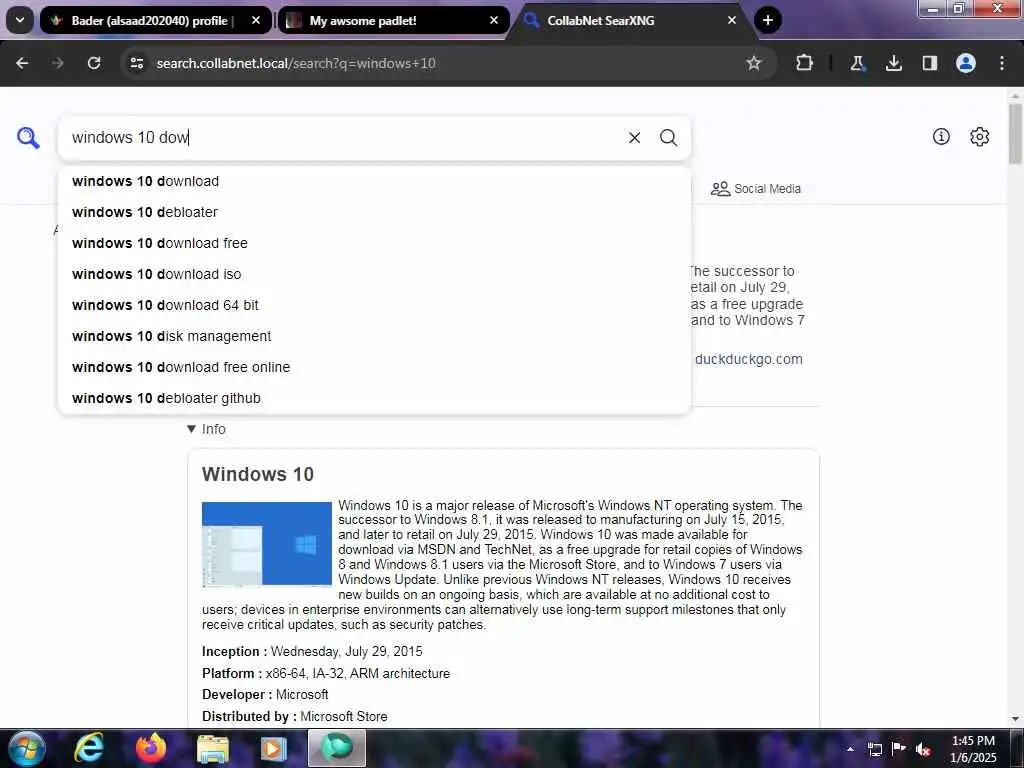This screenshot has width=1024, height=768.
Task: Open File Explorer from taskbar
Action: (x=213, y=748)
